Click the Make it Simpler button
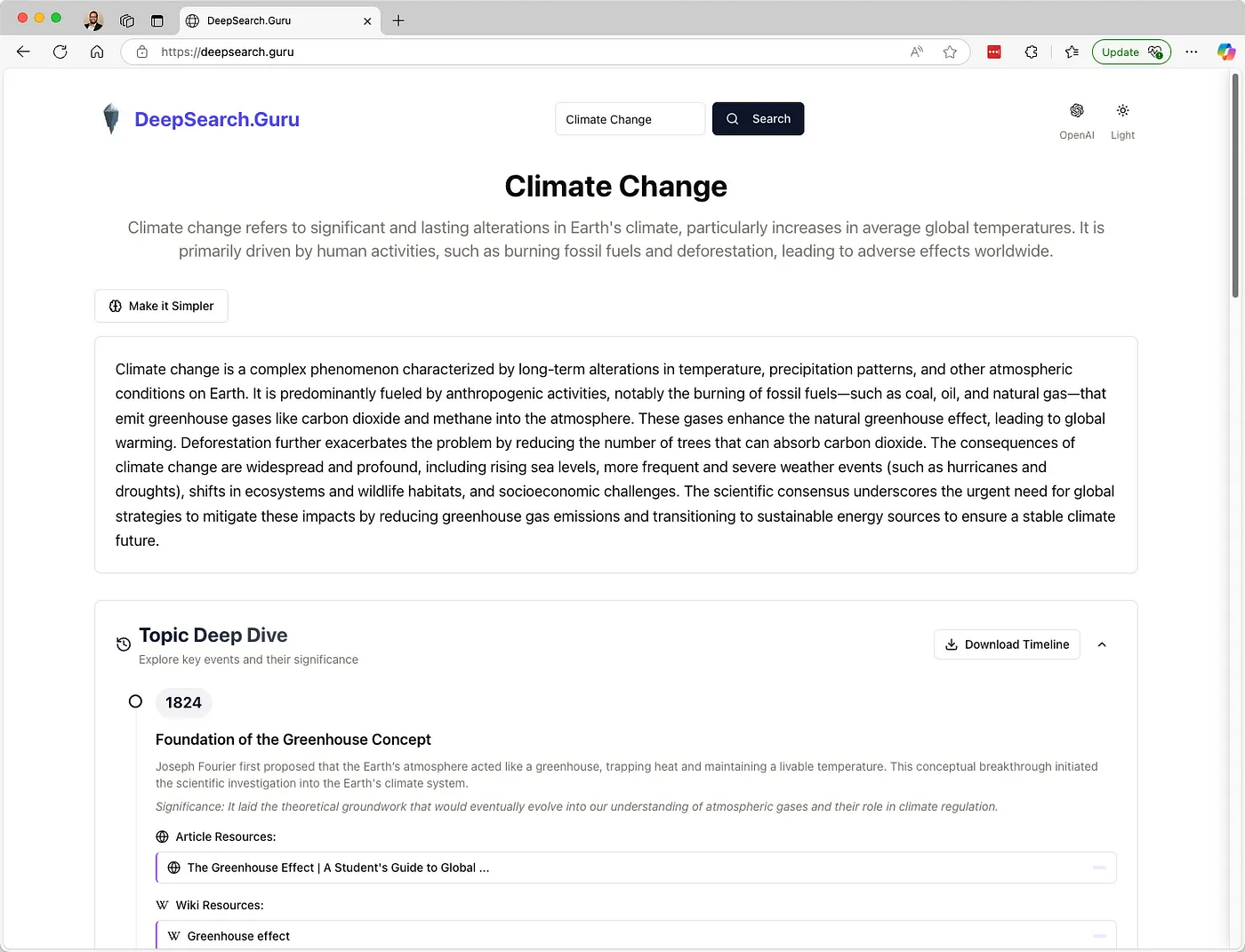Screen dimensions: 1245x952 161,306
